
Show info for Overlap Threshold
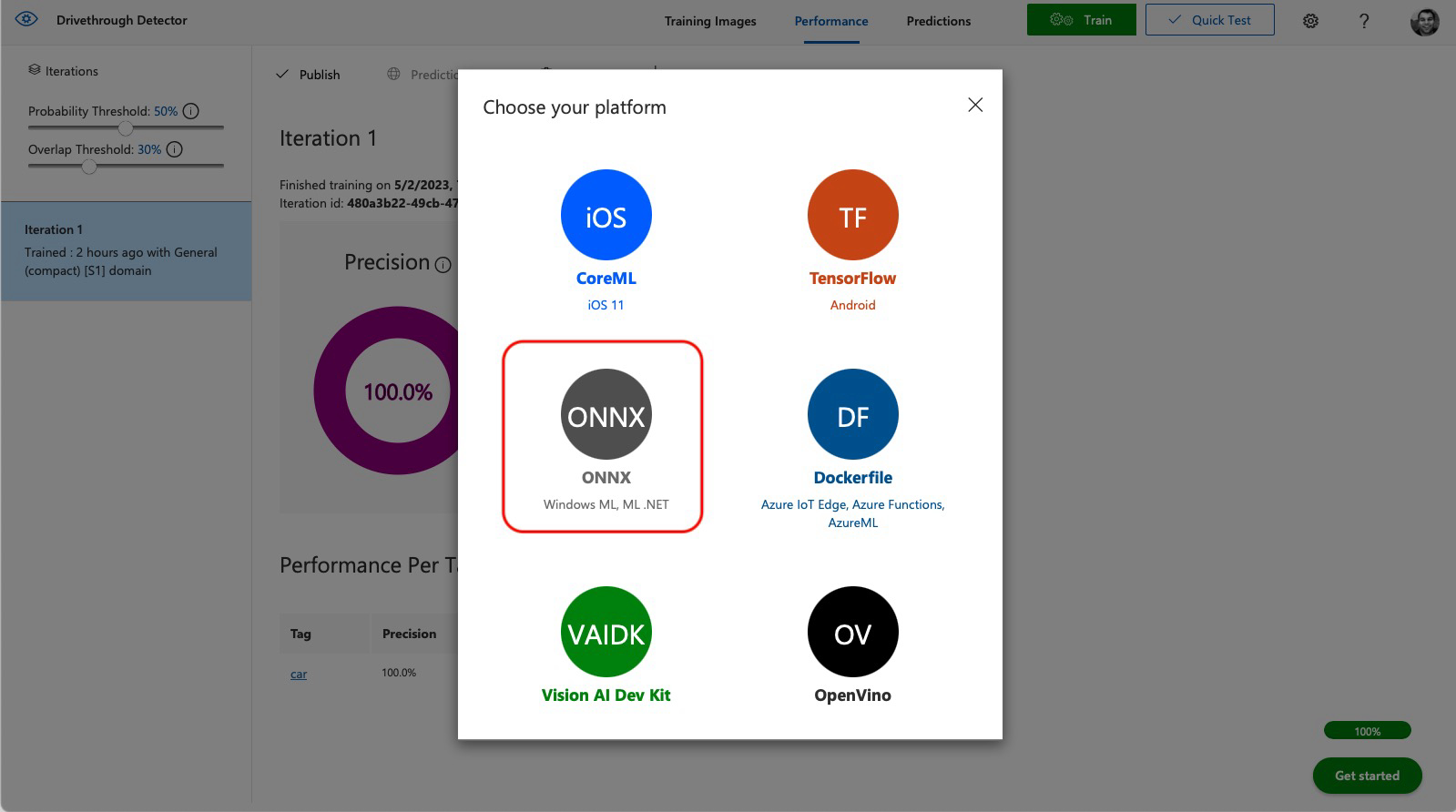click(175, 149)
